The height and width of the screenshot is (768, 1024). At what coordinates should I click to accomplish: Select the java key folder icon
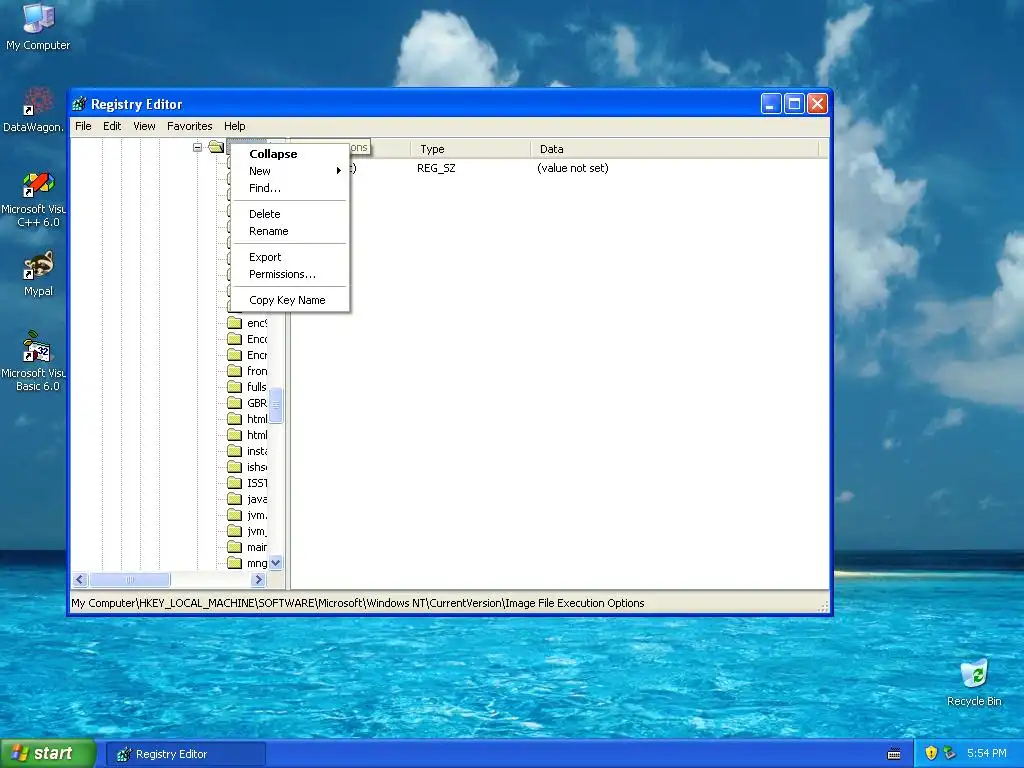(x=234, y=499)
